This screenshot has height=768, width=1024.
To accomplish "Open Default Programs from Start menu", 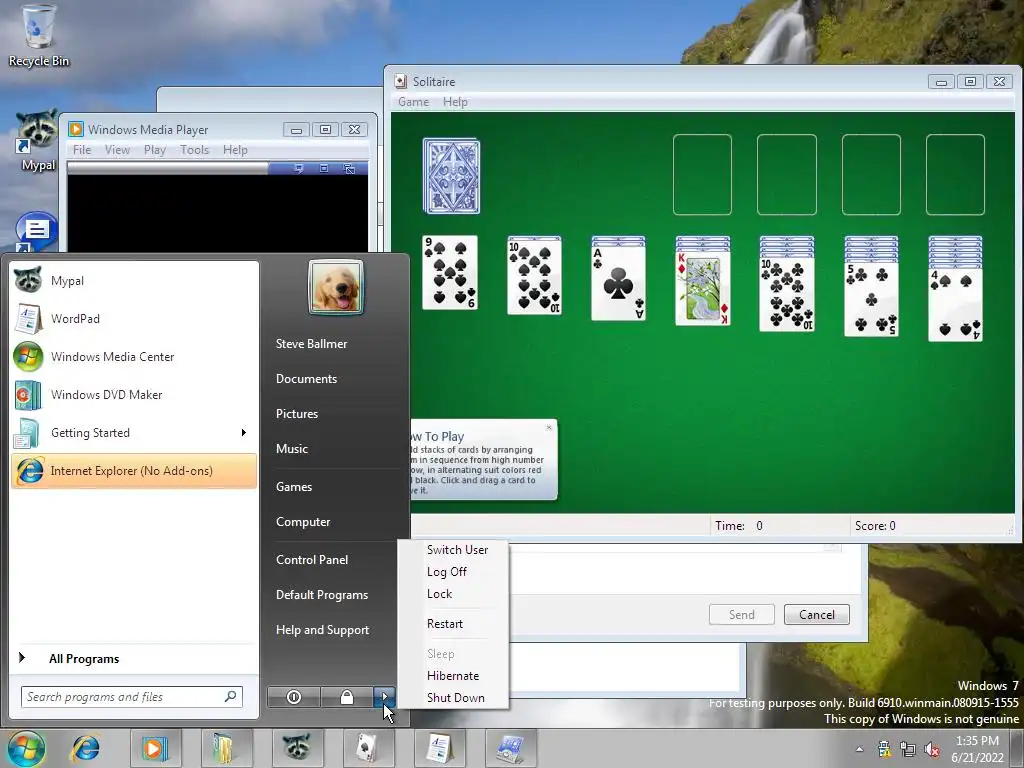I will coord(322,595).
